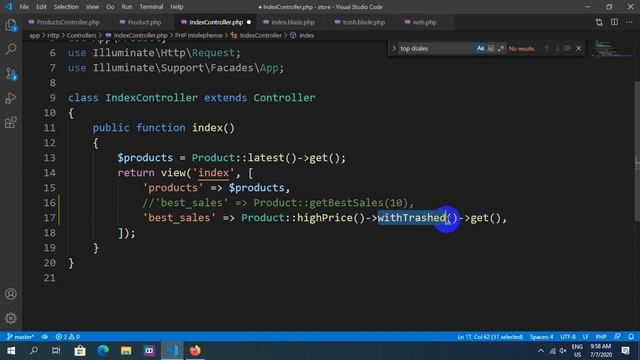640x360 pixels.
Task: Open Microsoft Edge from taskbar
Action: tap(103, 351)
